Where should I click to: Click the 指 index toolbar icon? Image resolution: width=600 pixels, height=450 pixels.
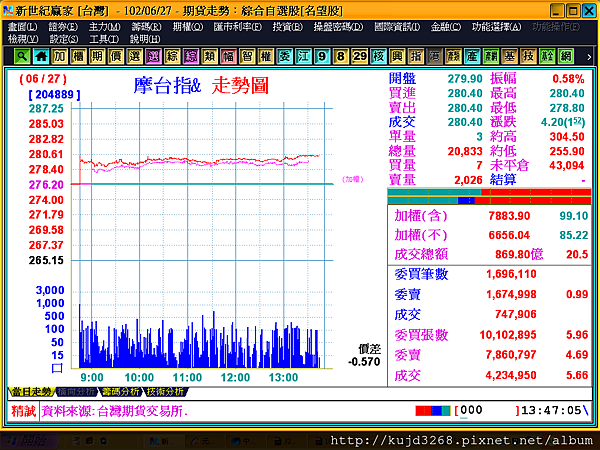tap(416, 56)
